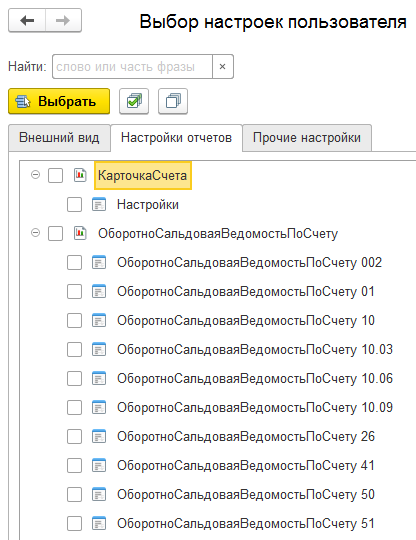The image size is (416, 540).
Task: Click settings icon for ОборотноСальдоваяВедомостьПоСчету 10
Action: [x=99, y=320]
